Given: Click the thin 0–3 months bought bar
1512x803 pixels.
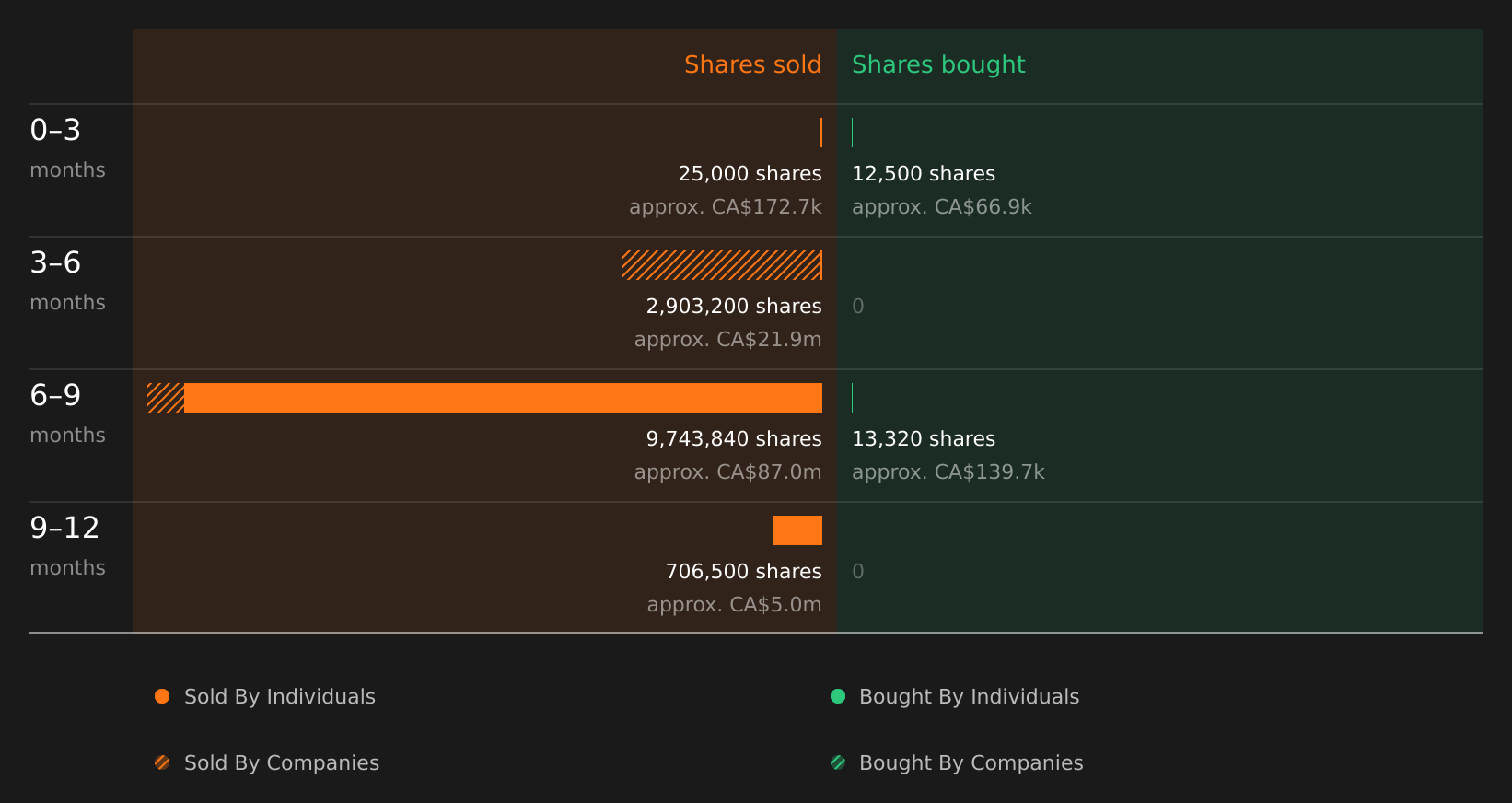Looking at the screenshot, I should coord(853,133).
